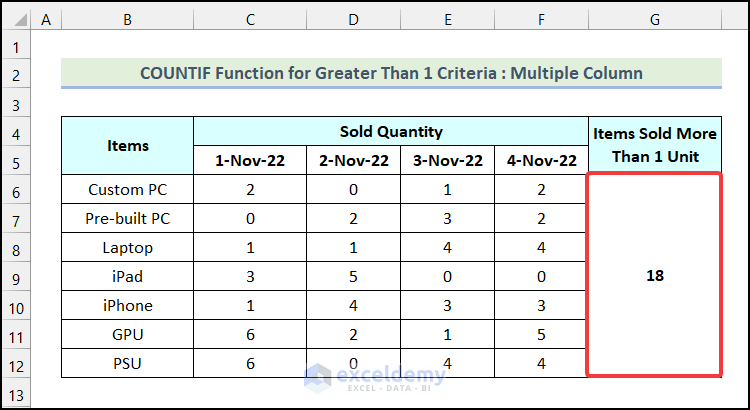Select column G header

(654, 19)
